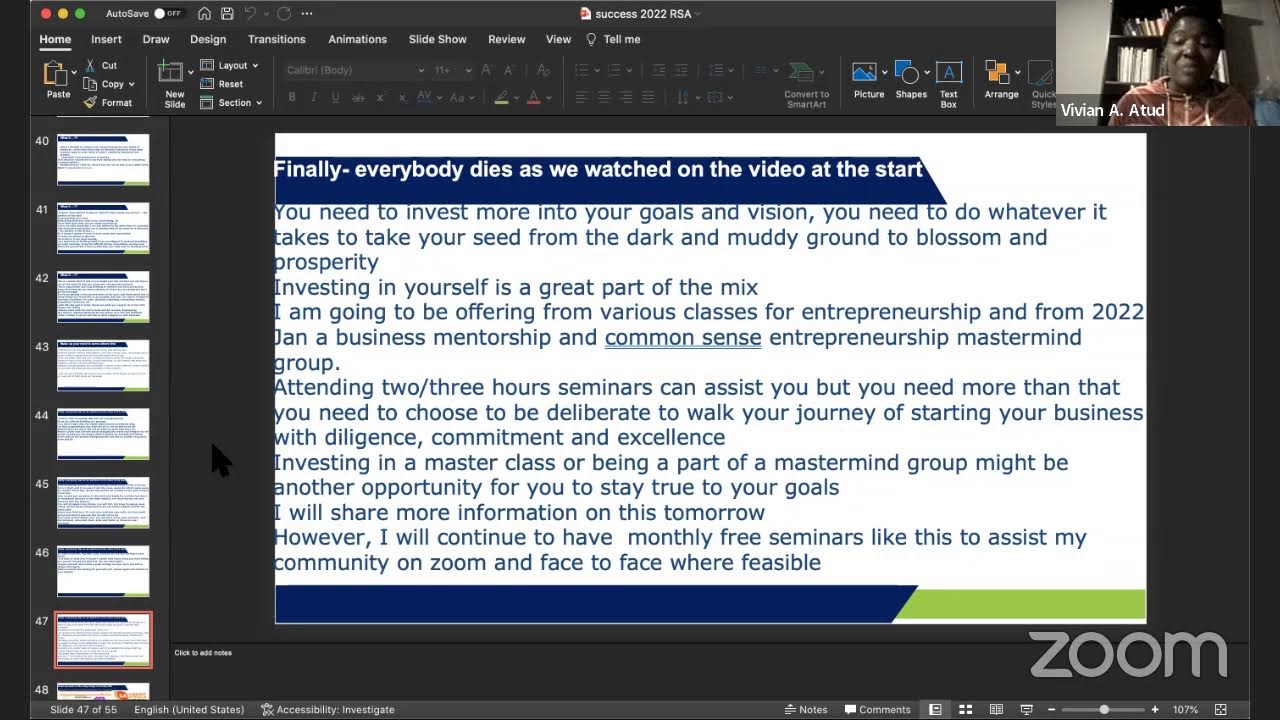
Task: Open the Transitions tab
Action: pyautogui.click(x=277, y=39)
